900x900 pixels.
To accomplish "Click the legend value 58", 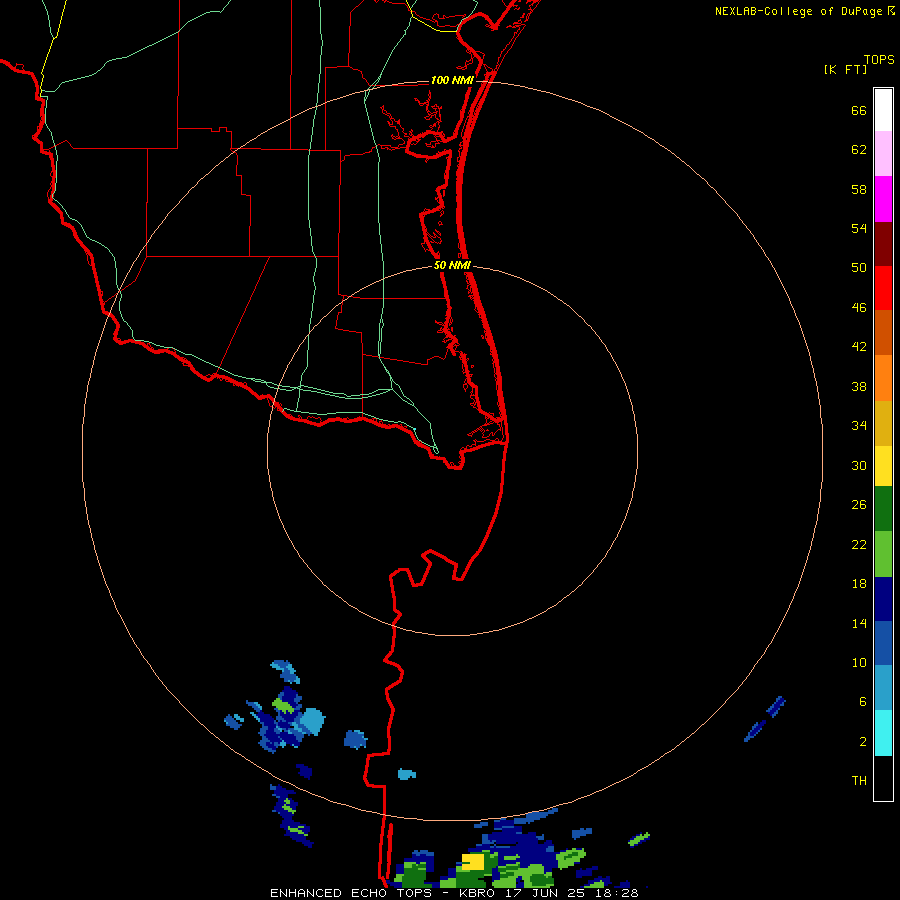I will click(x=859, y=189).
